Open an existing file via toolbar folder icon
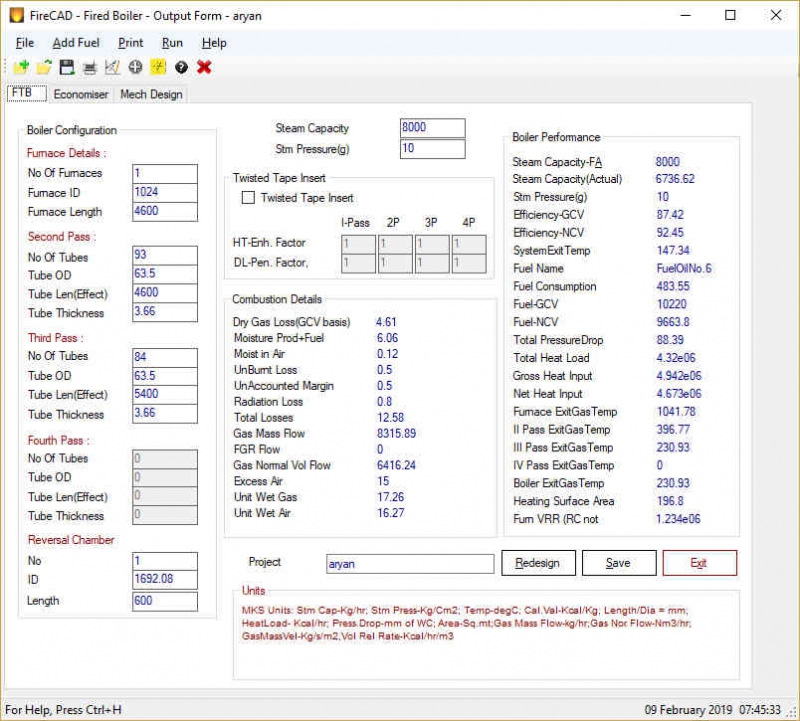The width and height of the screenshot is (800, 721). [45, 67]
